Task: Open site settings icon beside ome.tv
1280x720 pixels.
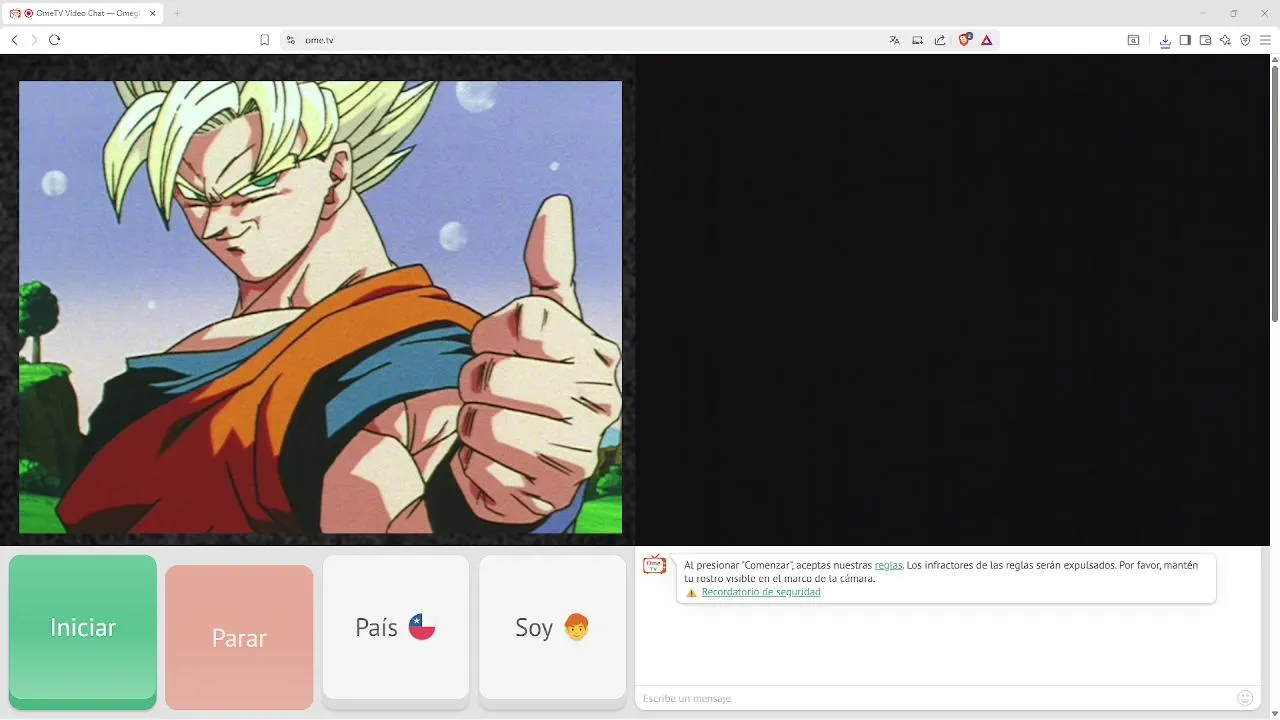Action: point(290,40)
